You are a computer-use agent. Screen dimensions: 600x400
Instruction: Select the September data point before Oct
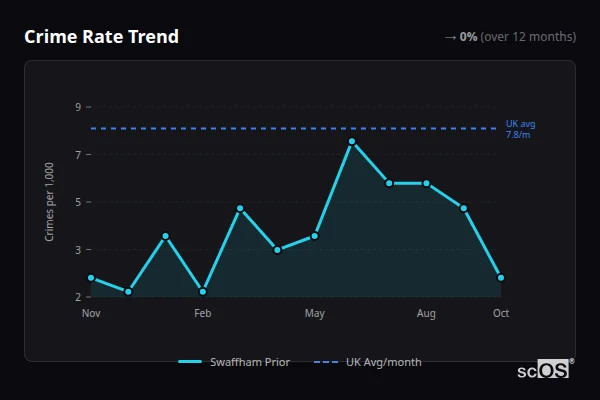463,208
